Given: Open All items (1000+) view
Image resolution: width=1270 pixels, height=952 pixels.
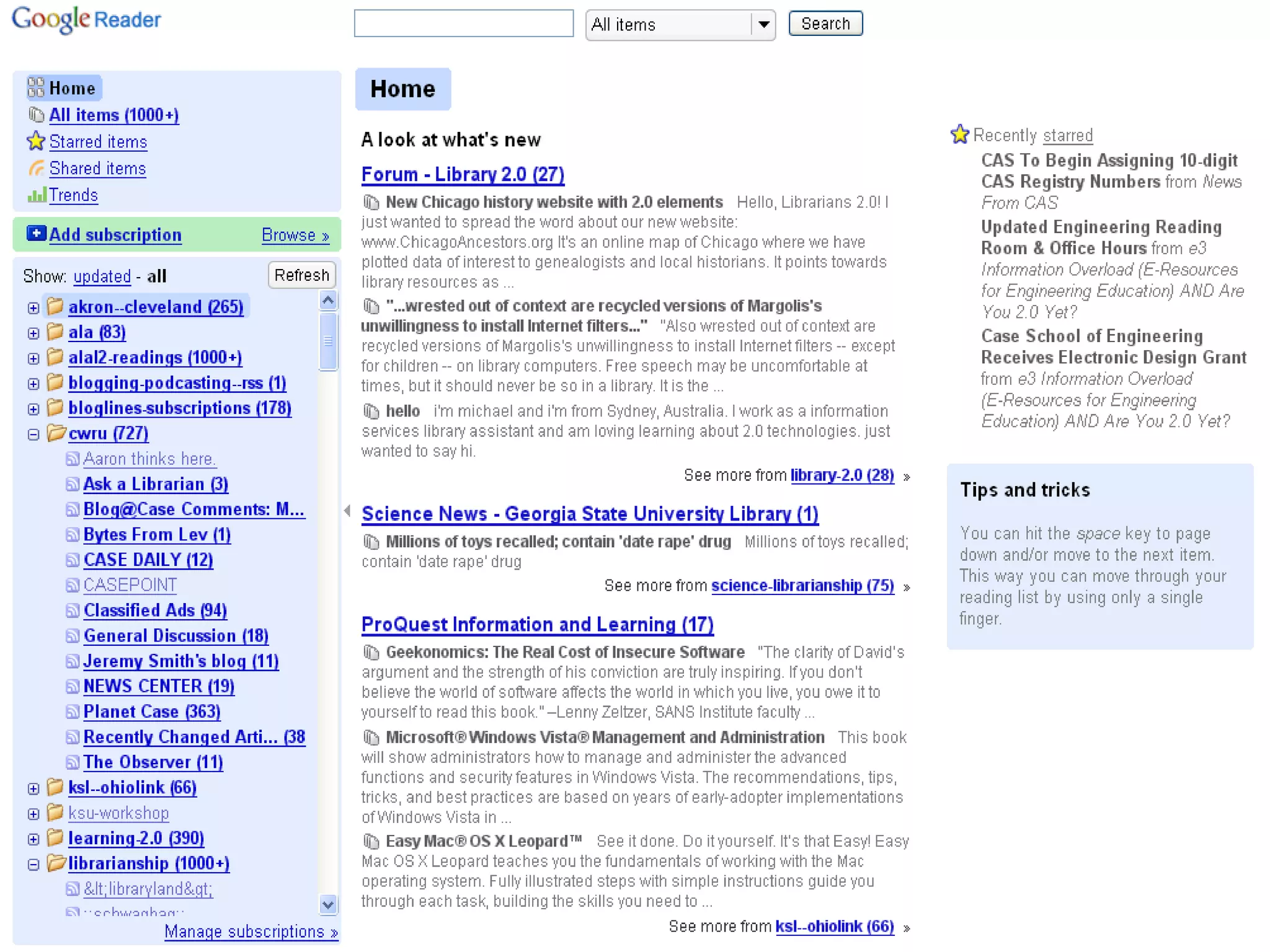Looking at the screenshot, I should point(113,115).
